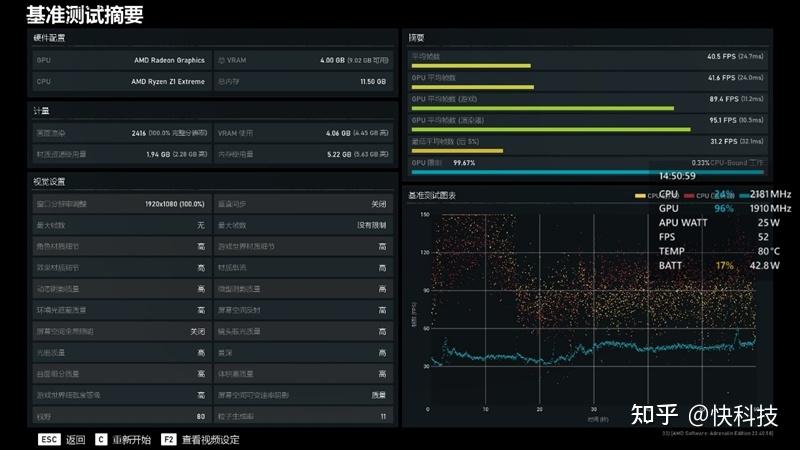Screen dimensions: 800x450
Task: Open 查看视频设定 video settings
Action: (211, 440)
